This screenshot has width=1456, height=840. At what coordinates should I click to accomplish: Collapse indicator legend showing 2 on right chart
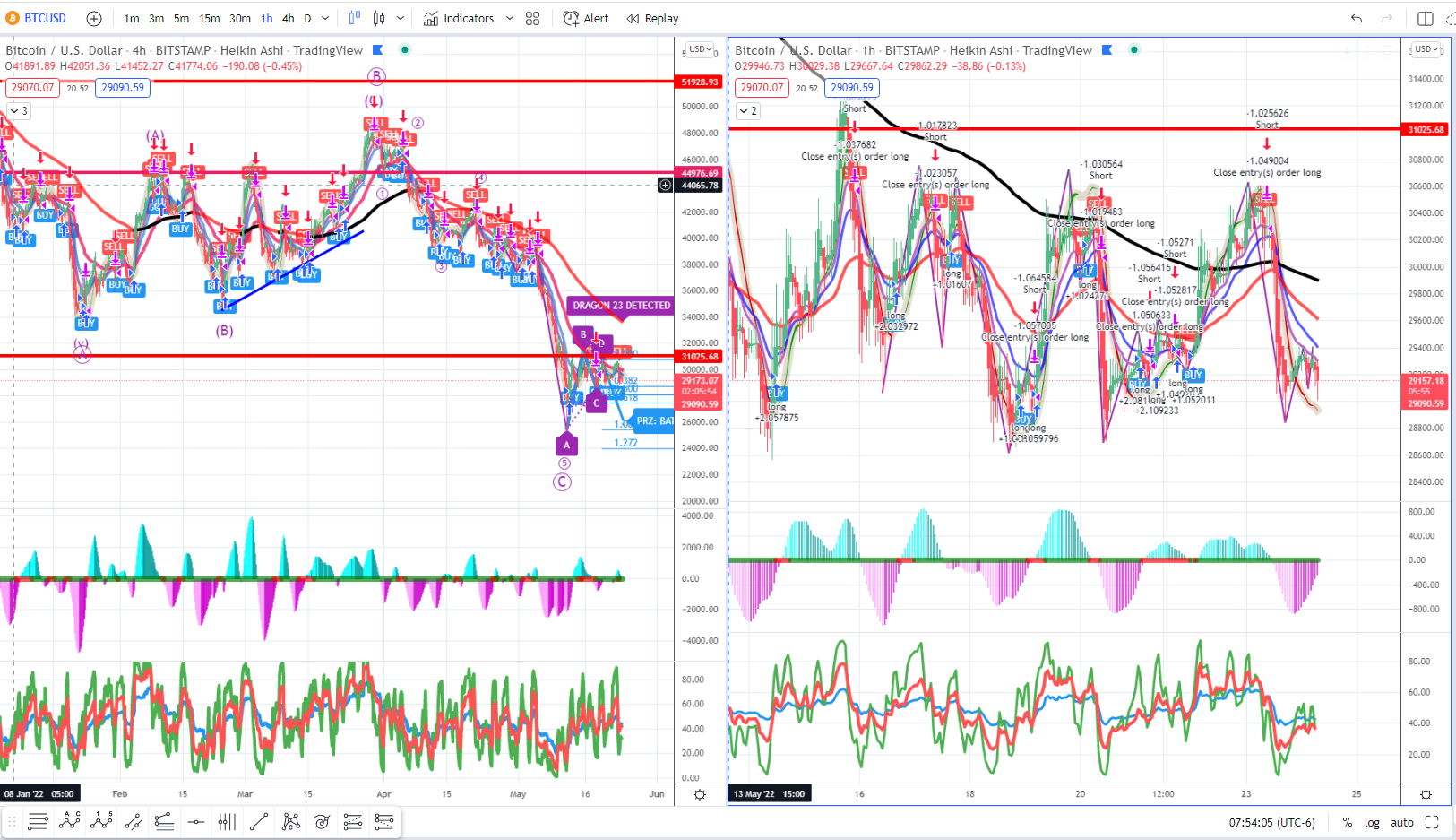748,110
